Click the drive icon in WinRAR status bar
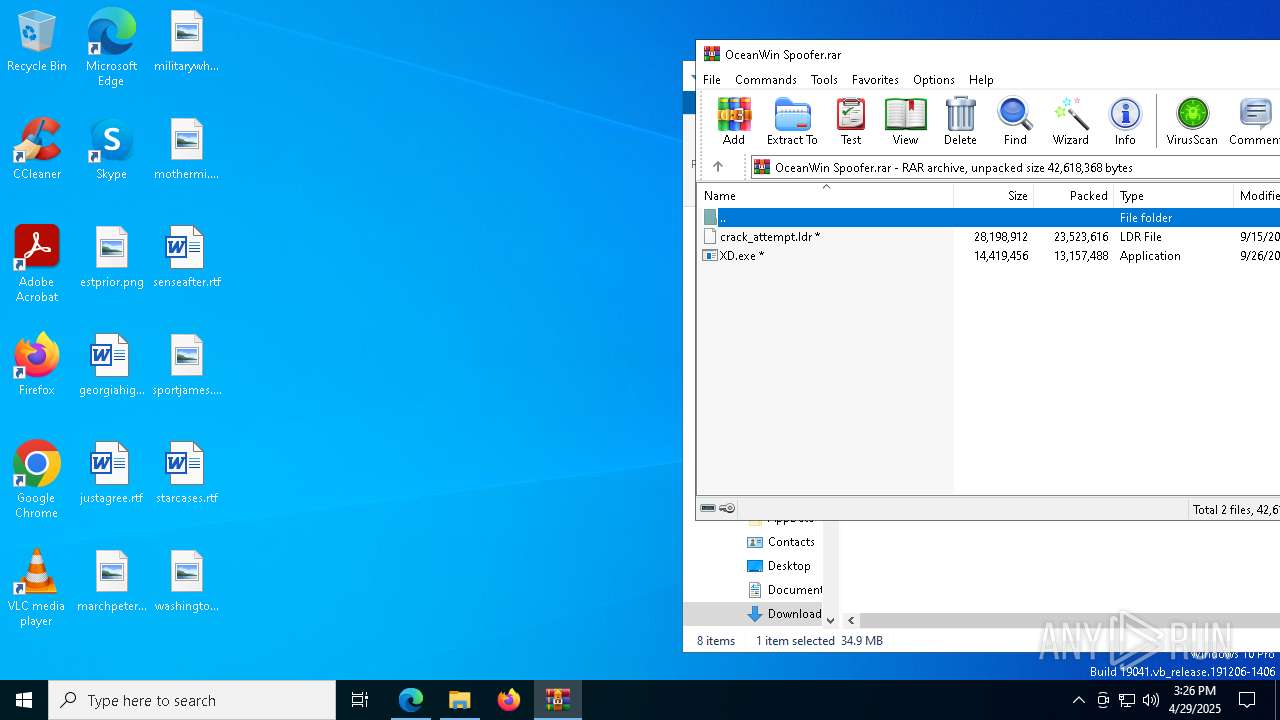 coord(708,508)
